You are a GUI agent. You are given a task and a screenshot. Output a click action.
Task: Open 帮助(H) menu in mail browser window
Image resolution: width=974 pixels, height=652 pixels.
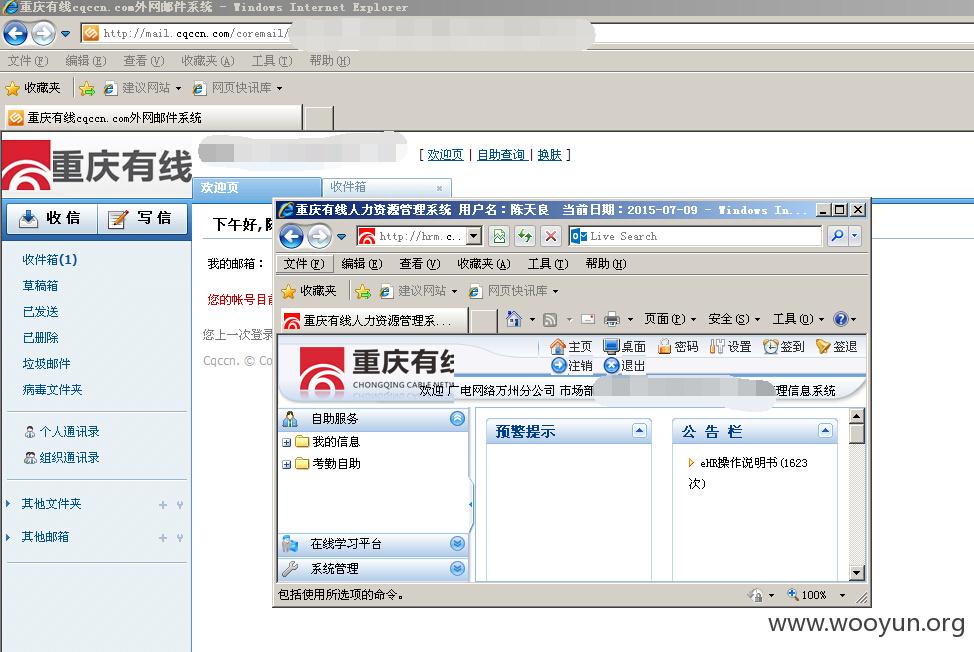coord(330,61)
